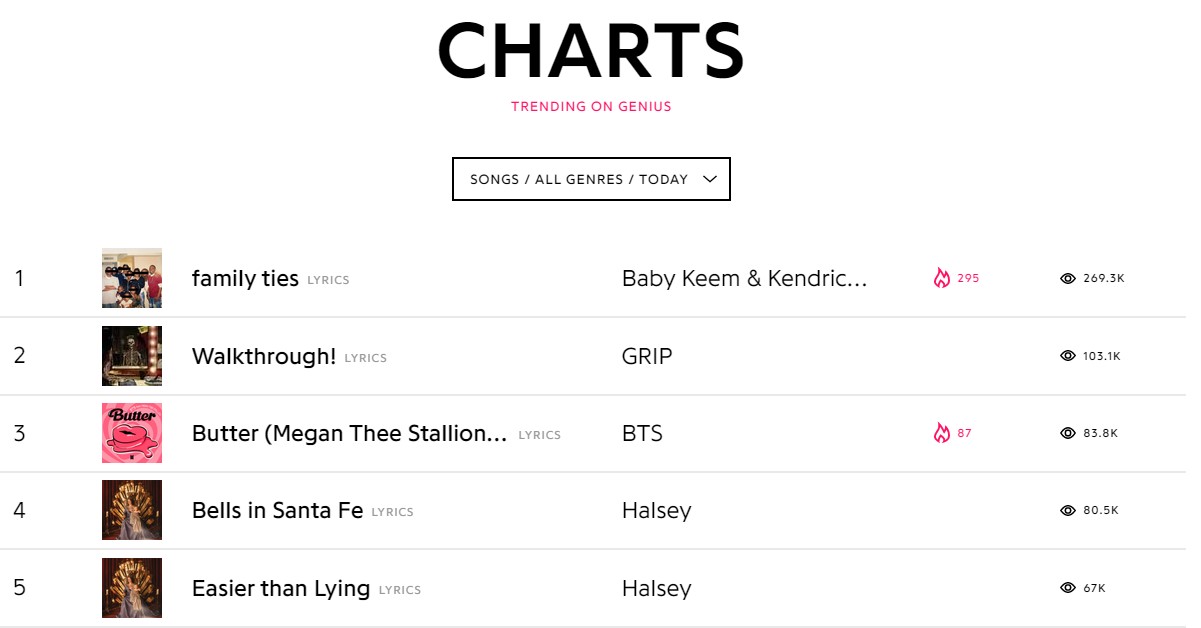Viewport: 1201px width, 628px height.
Task: Open the Walkthrough! song title
Action: pyautogui.click(x=264, y=356)
